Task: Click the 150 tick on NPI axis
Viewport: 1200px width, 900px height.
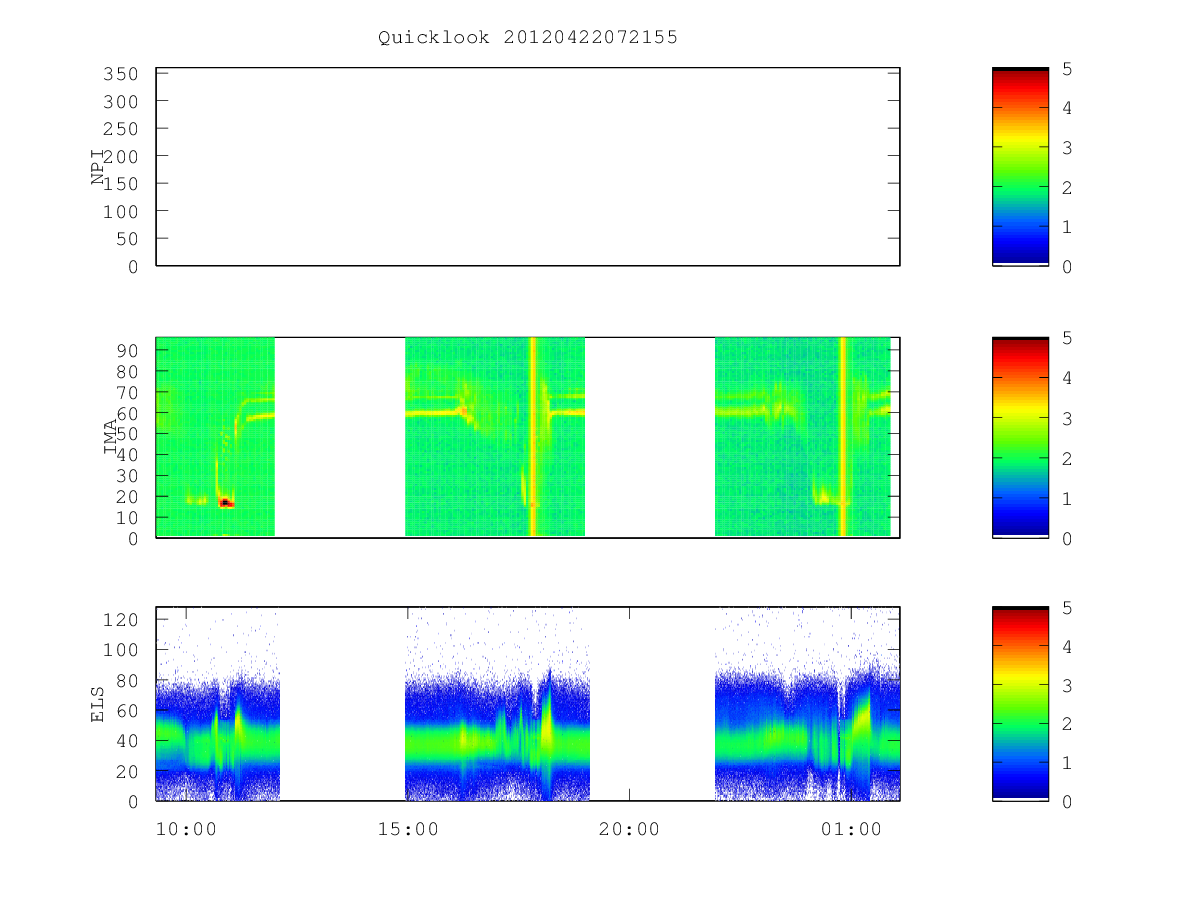Action: (x=121, y=184)
